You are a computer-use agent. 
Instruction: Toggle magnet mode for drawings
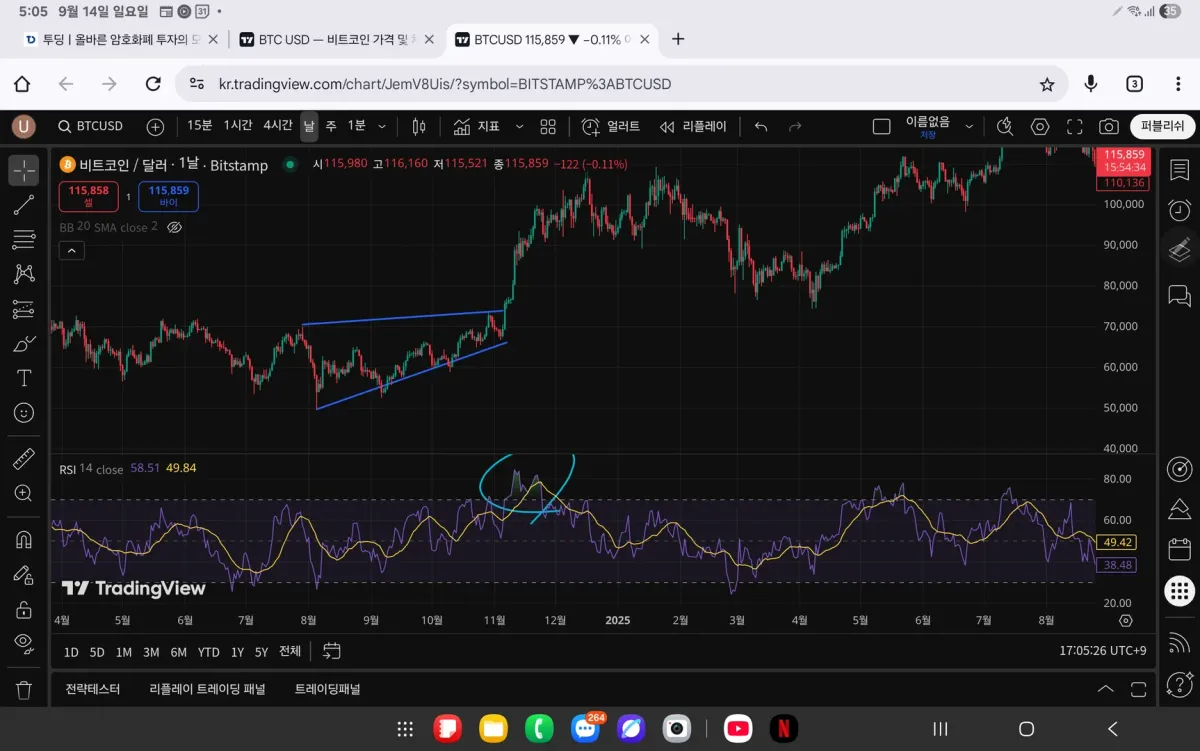[24, 540]
